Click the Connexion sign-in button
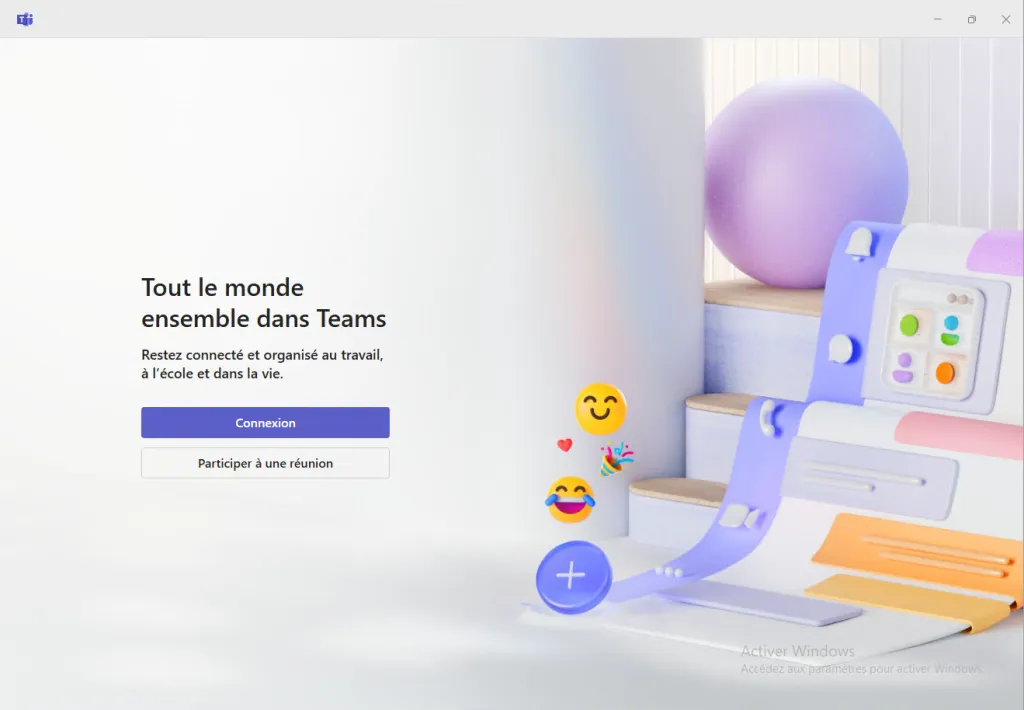1024x710 pixels. click(x=265, y=423)
